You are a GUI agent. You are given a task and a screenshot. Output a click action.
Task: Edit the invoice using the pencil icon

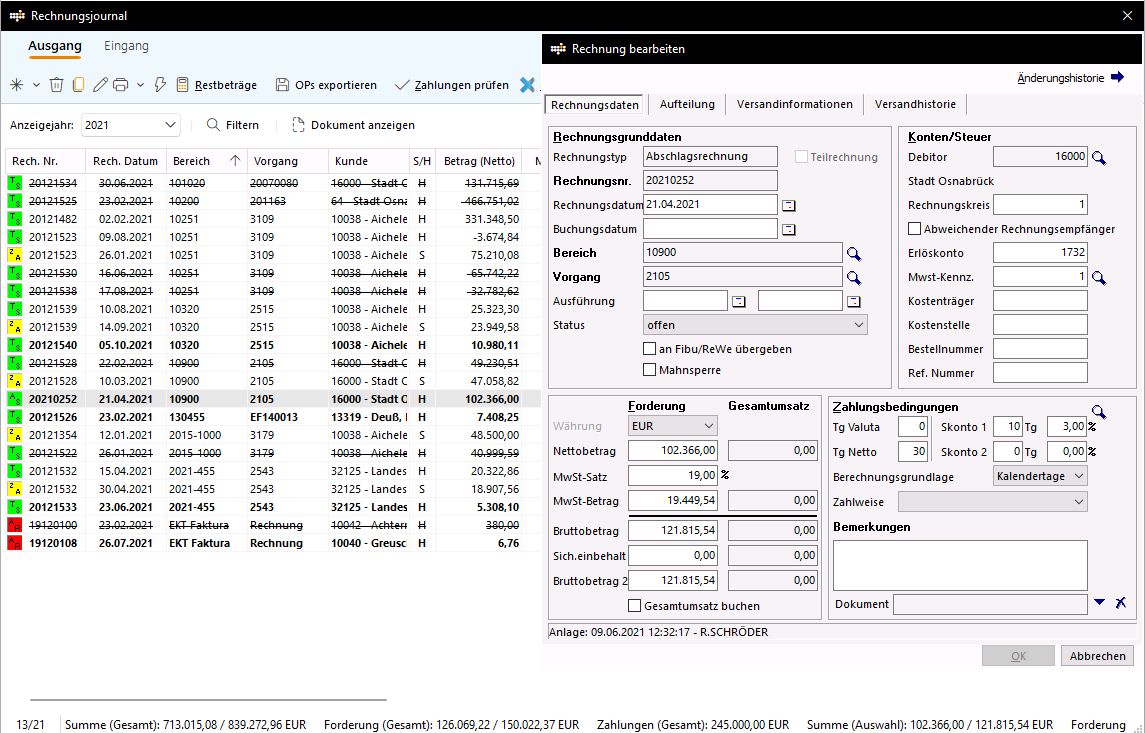click(x=100, y=85)
